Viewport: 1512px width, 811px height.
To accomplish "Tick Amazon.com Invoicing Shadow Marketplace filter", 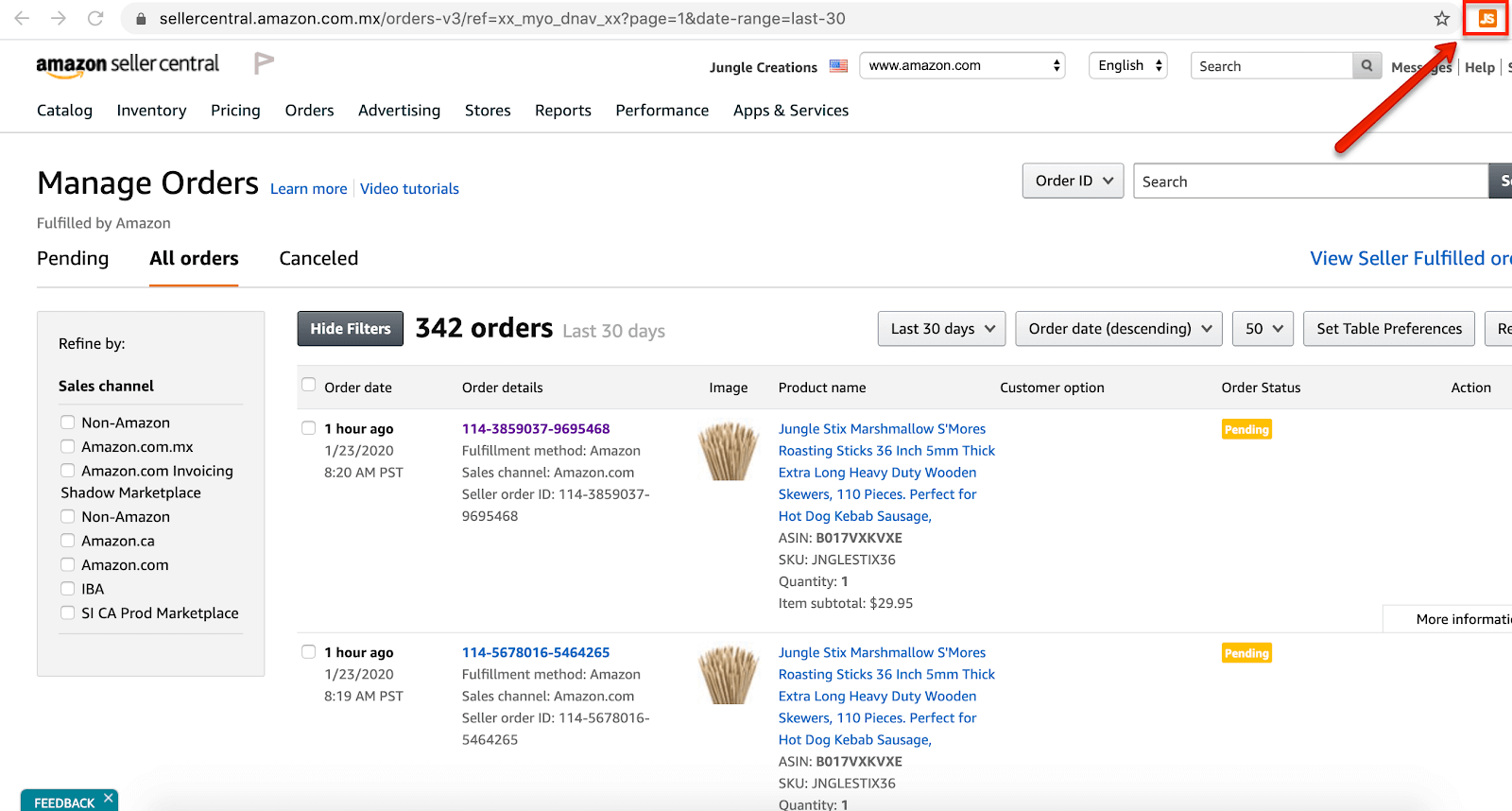I will (x=67, y=470).
